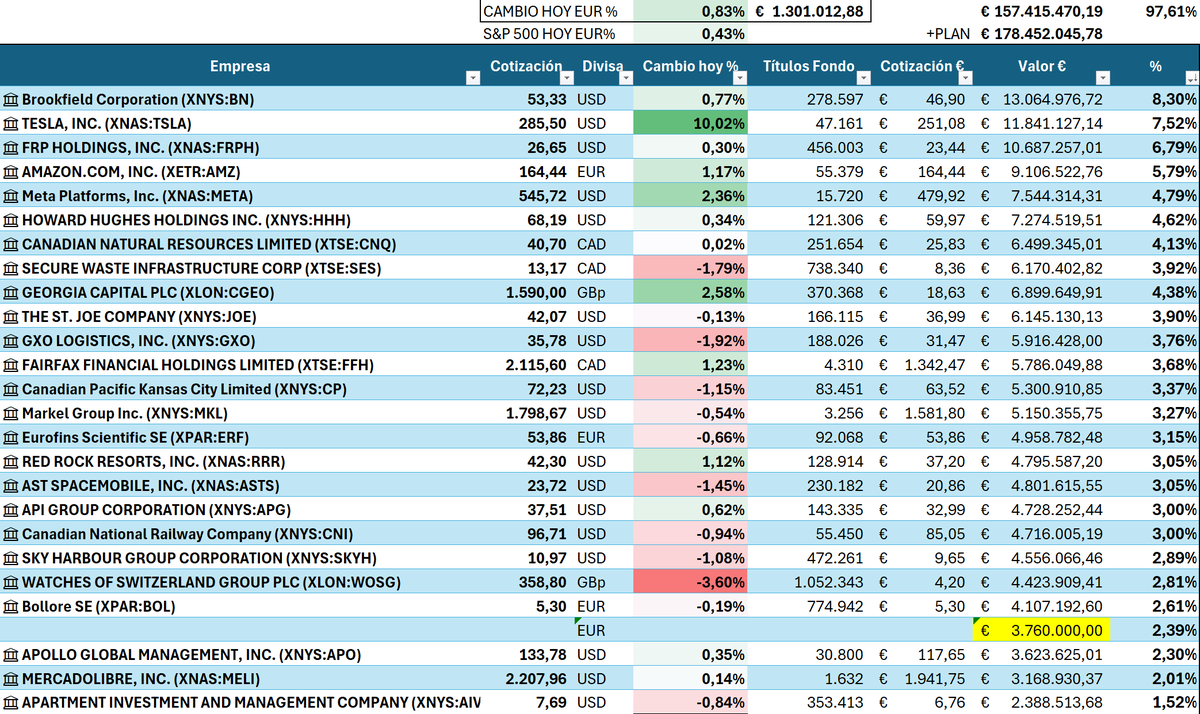1200x714 pixels.
Task: Select Markel Group 3.256 títulos cell
Action: [x=811, y=413]
